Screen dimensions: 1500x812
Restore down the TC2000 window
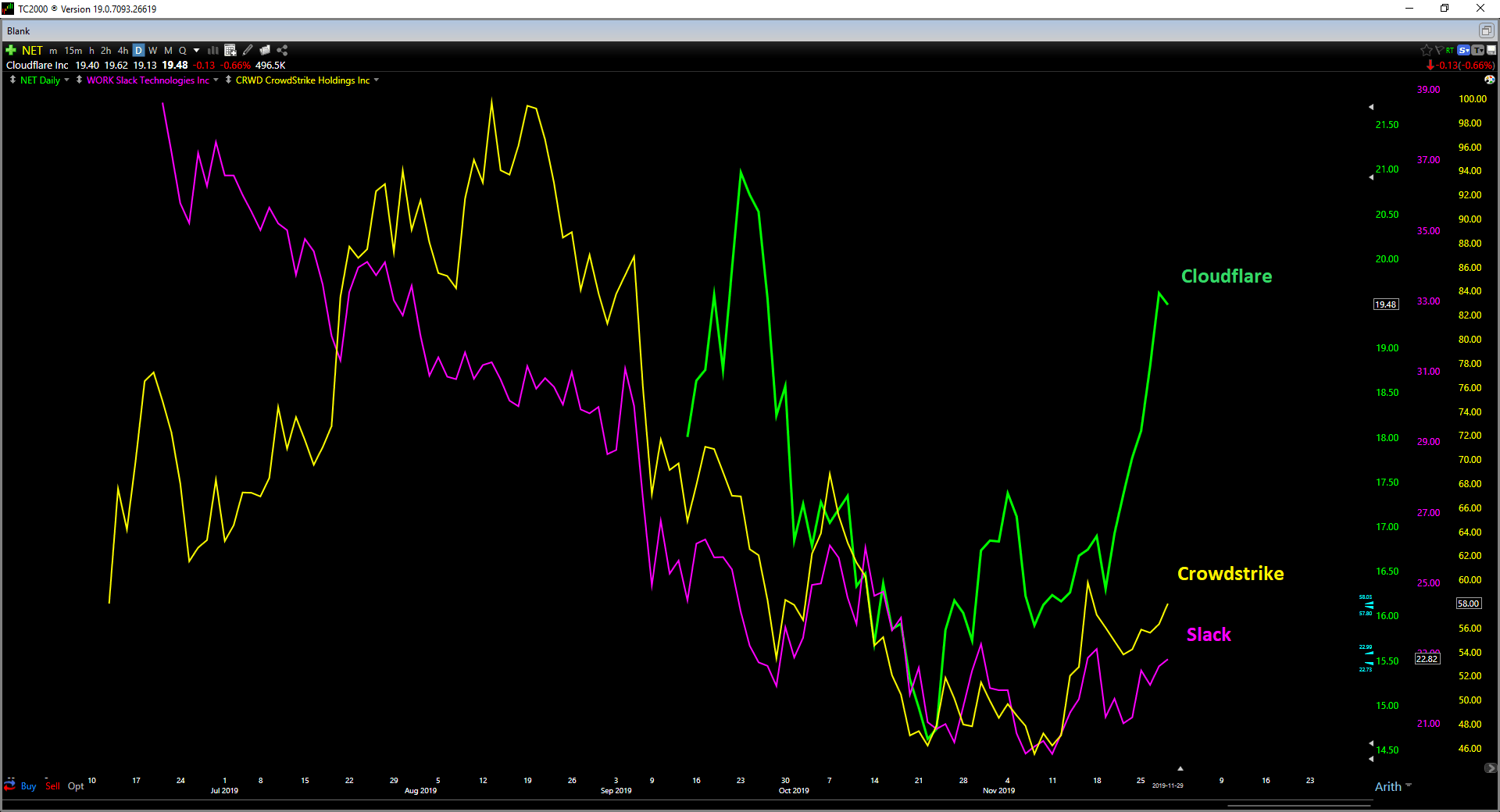(x=1445, y=9)
